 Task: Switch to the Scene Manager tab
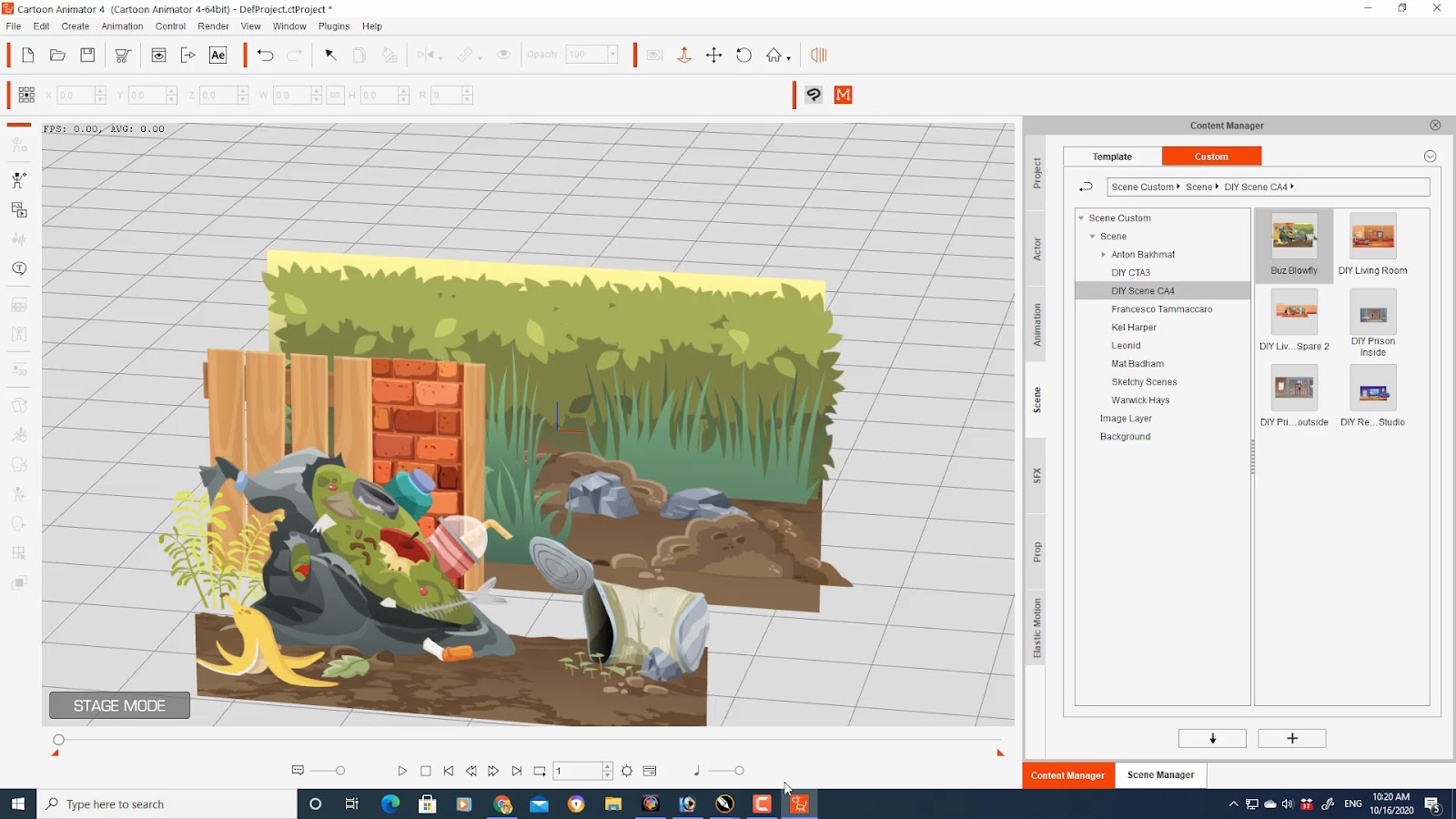[1160, 775]
